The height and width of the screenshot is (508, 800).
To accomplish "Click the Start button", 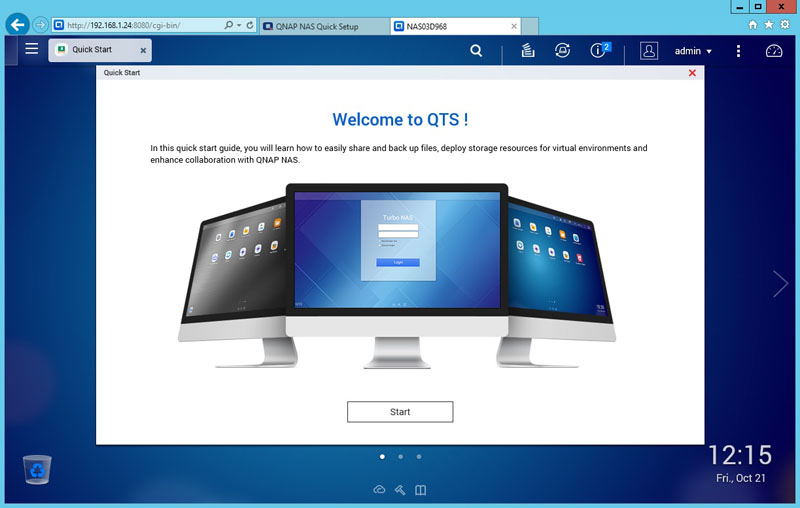I will tap(400, 412).
